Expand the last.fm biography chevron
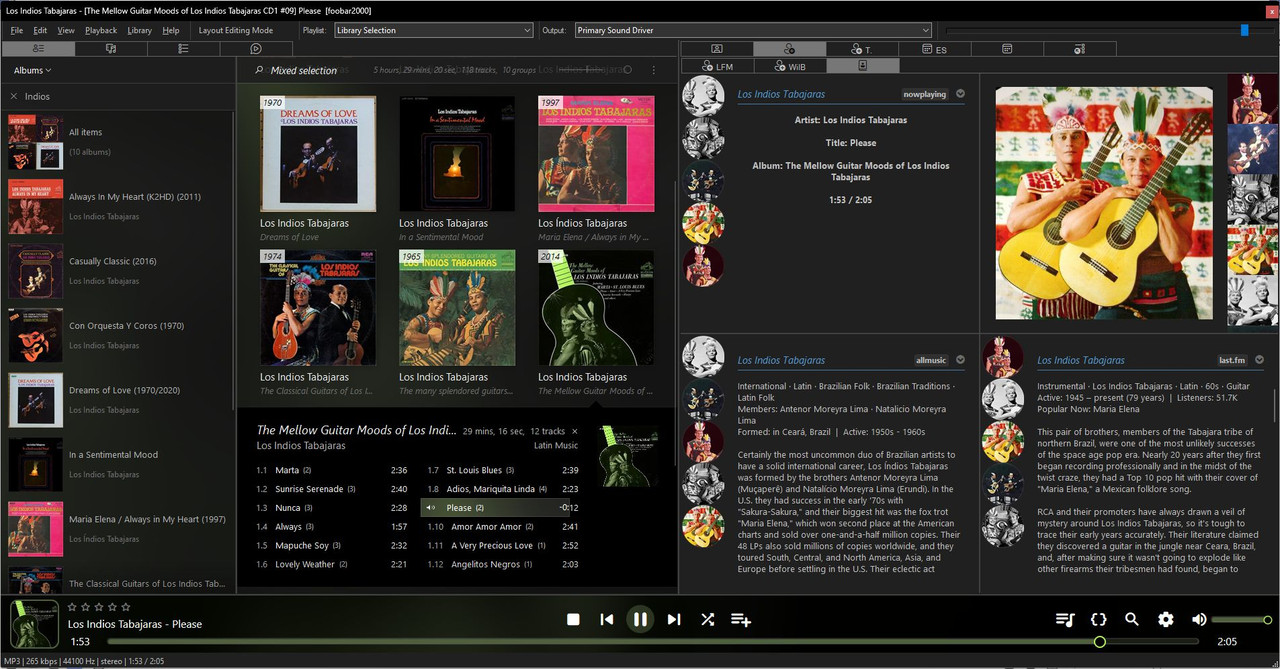 click(x=1259, y=360)
